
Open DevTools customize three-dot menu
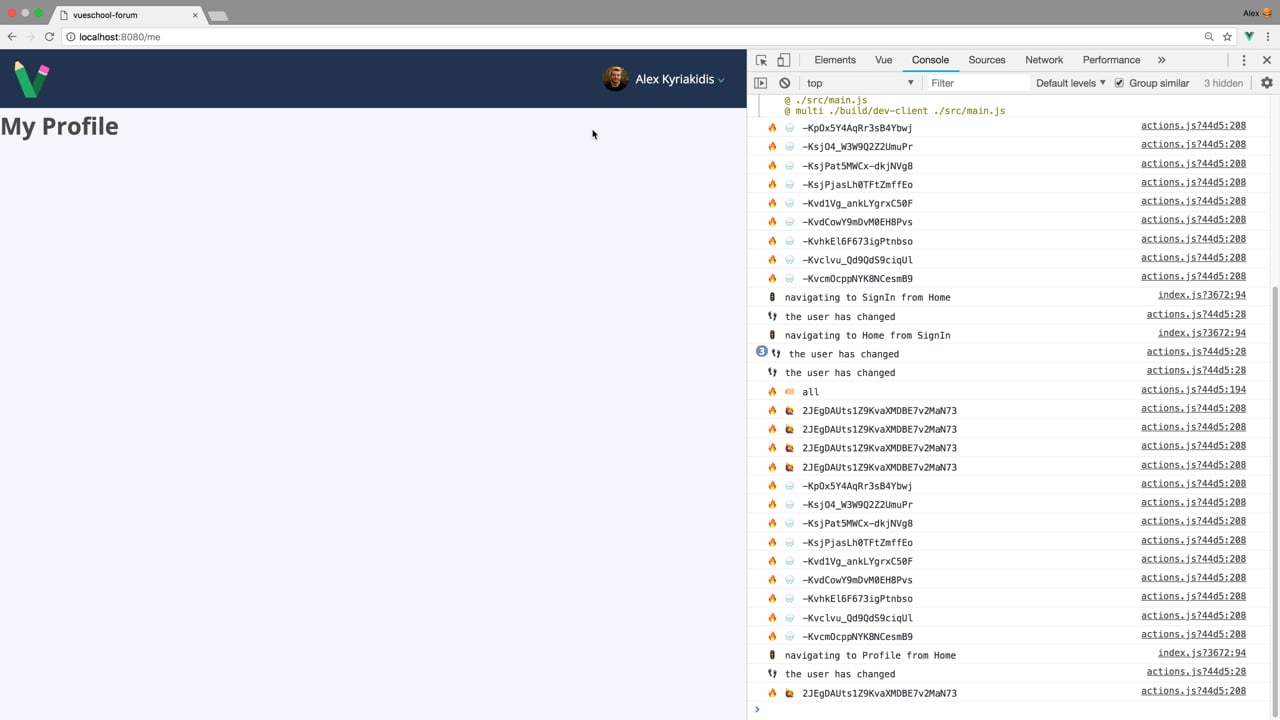pos(1244,60)
